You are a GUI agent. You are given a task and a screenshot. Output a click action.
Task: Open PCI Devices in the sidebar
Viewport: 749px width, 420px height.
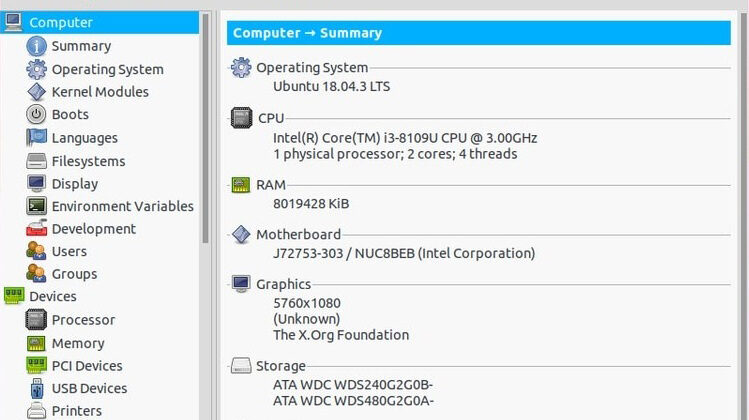pyautogui.click(x=87, y=366)
